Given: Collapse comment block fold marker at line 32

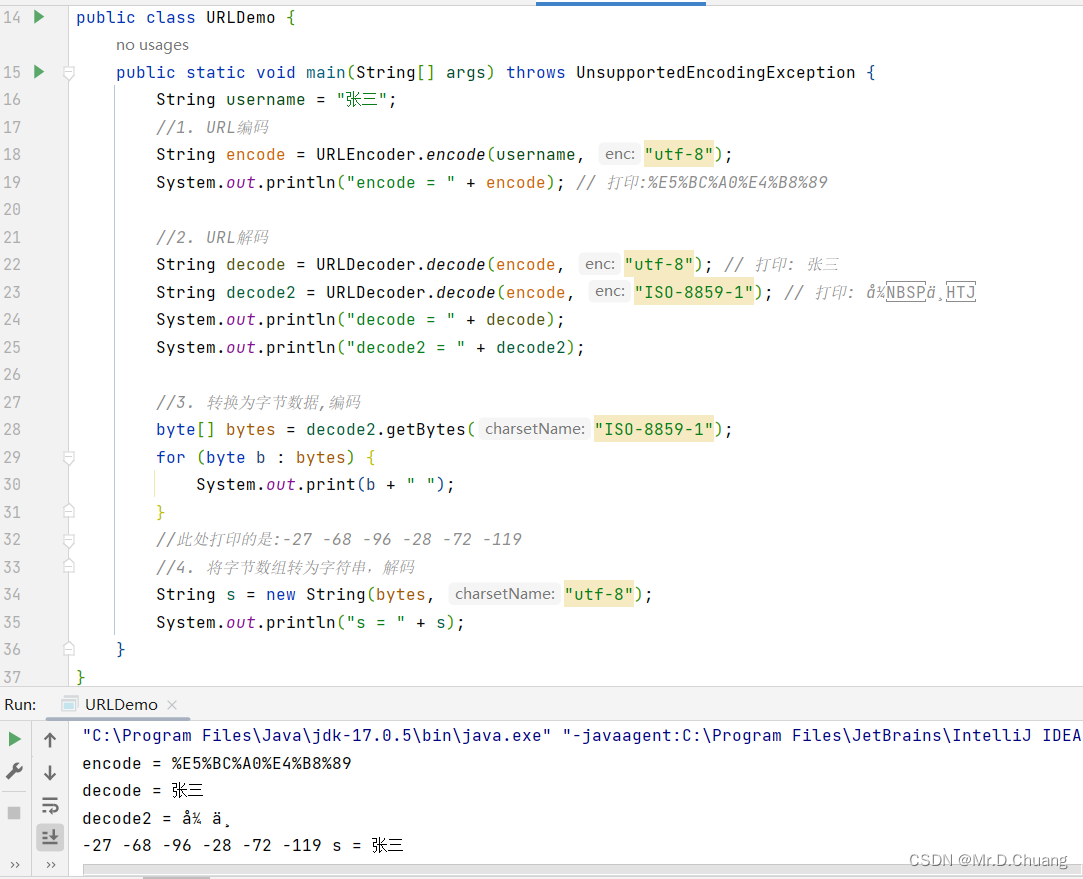Looking at the screenshot, I should coord(68,539).
